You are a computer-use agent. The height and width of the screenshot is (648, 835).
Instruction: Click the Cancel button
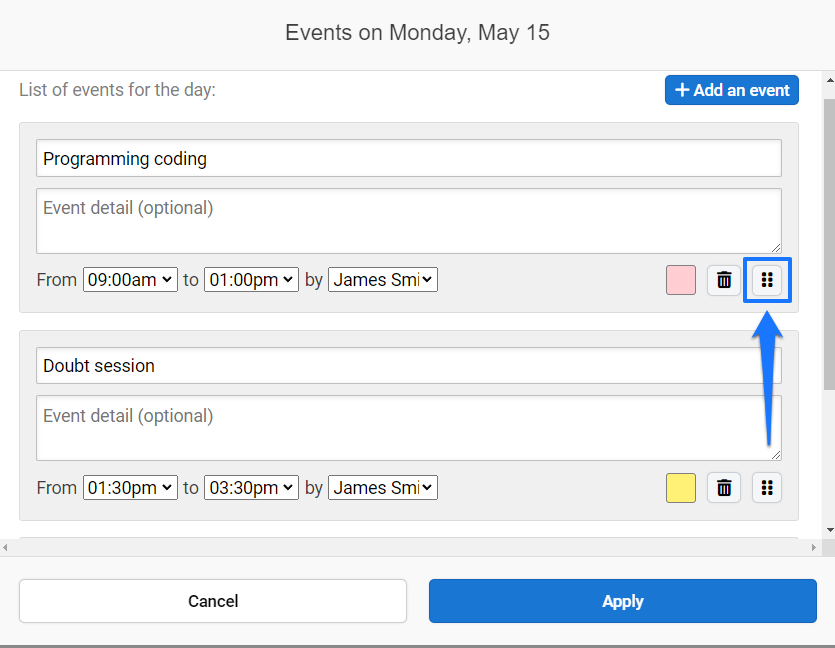tap(213, 601)
